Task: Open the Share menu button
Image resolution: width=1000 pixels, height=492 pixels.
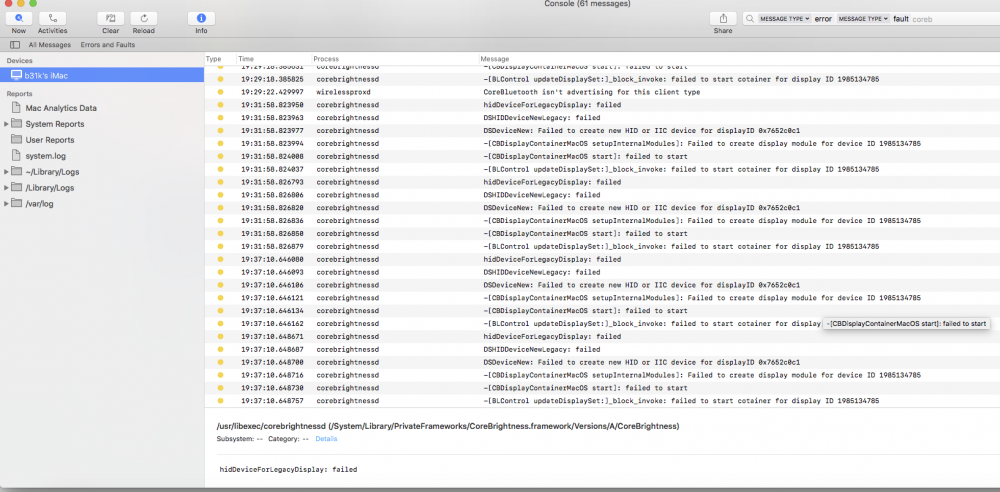Action: (723, 19)
